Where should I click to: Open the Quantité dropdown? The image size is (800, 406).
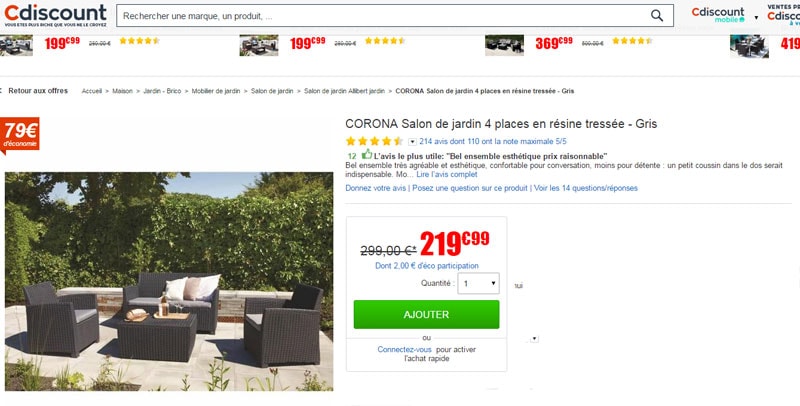478,283
